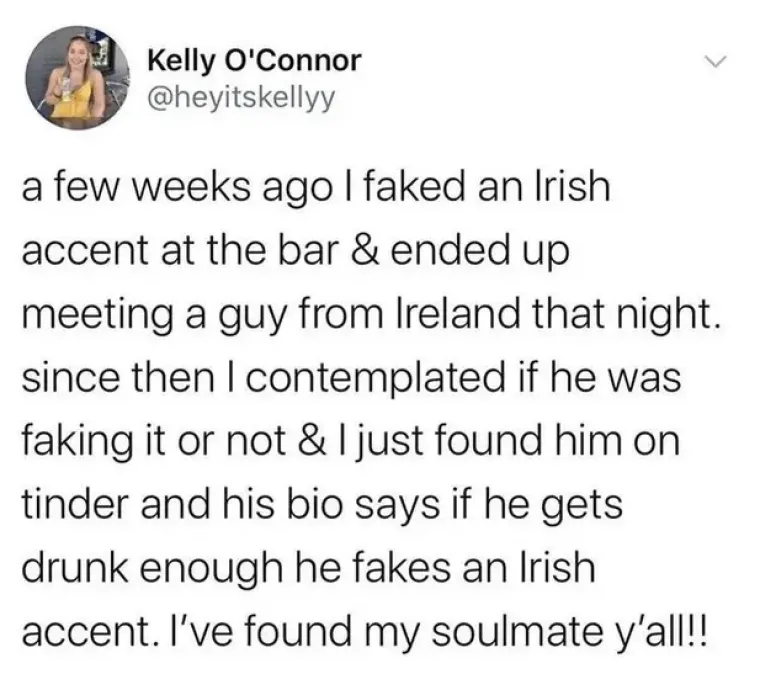Click the line 'drunk enough he fakes an Irish'
Image resolution: width=760 pixels, height=674 pixels.
coord(308,569)
